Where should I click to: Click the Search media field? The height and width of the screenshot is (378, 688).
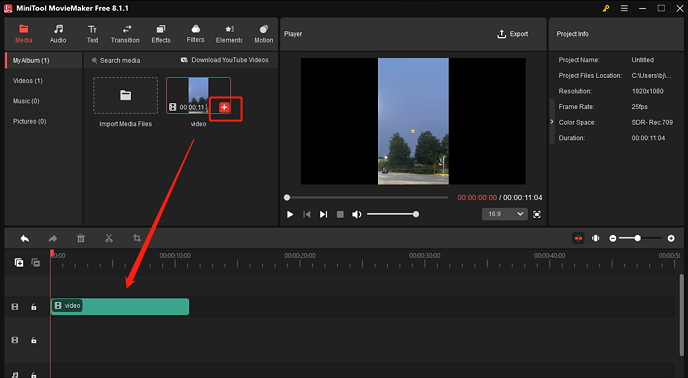coord(119,60)
